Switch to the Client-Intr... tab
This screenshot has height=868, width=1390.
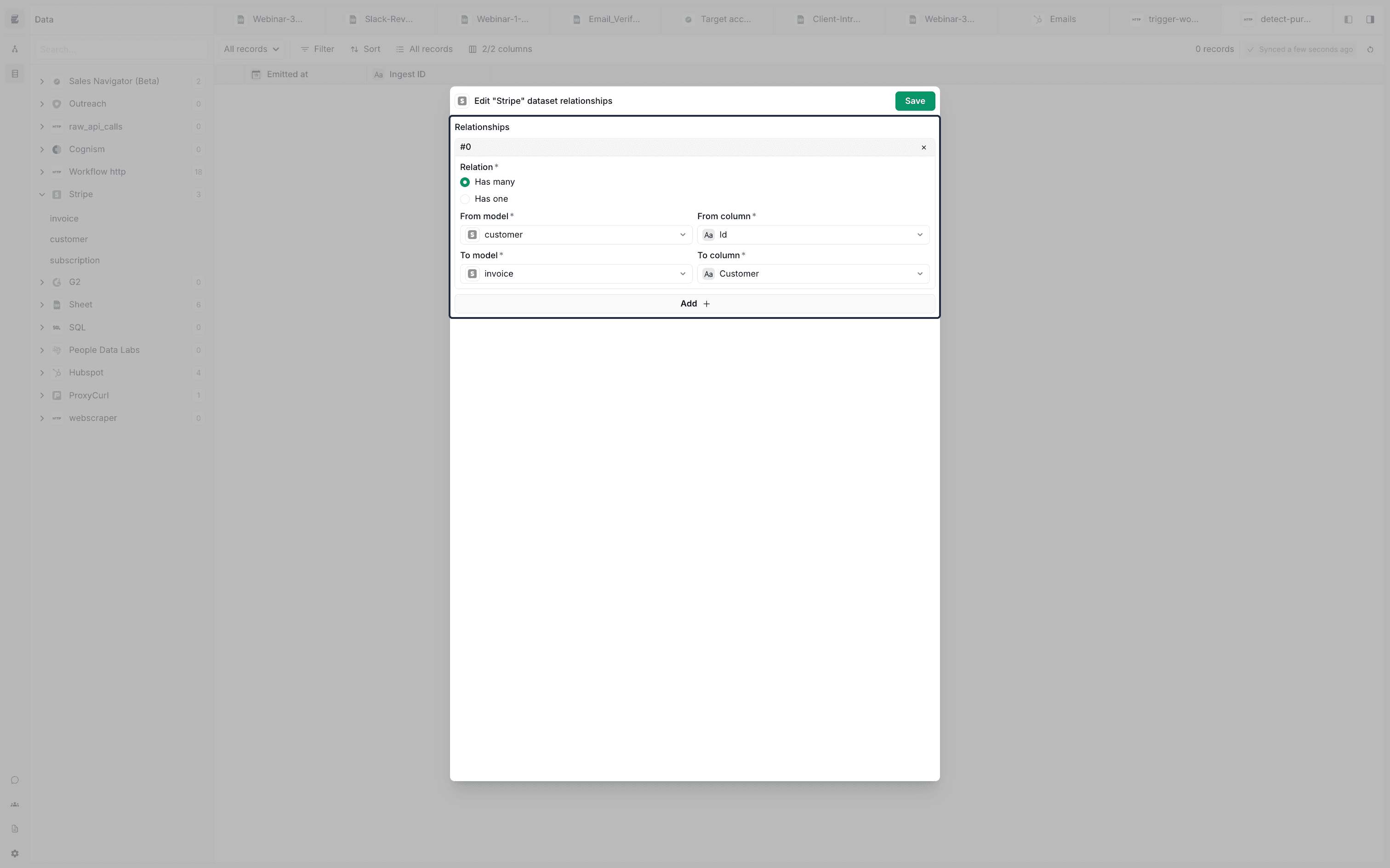[x=829, y=19]
